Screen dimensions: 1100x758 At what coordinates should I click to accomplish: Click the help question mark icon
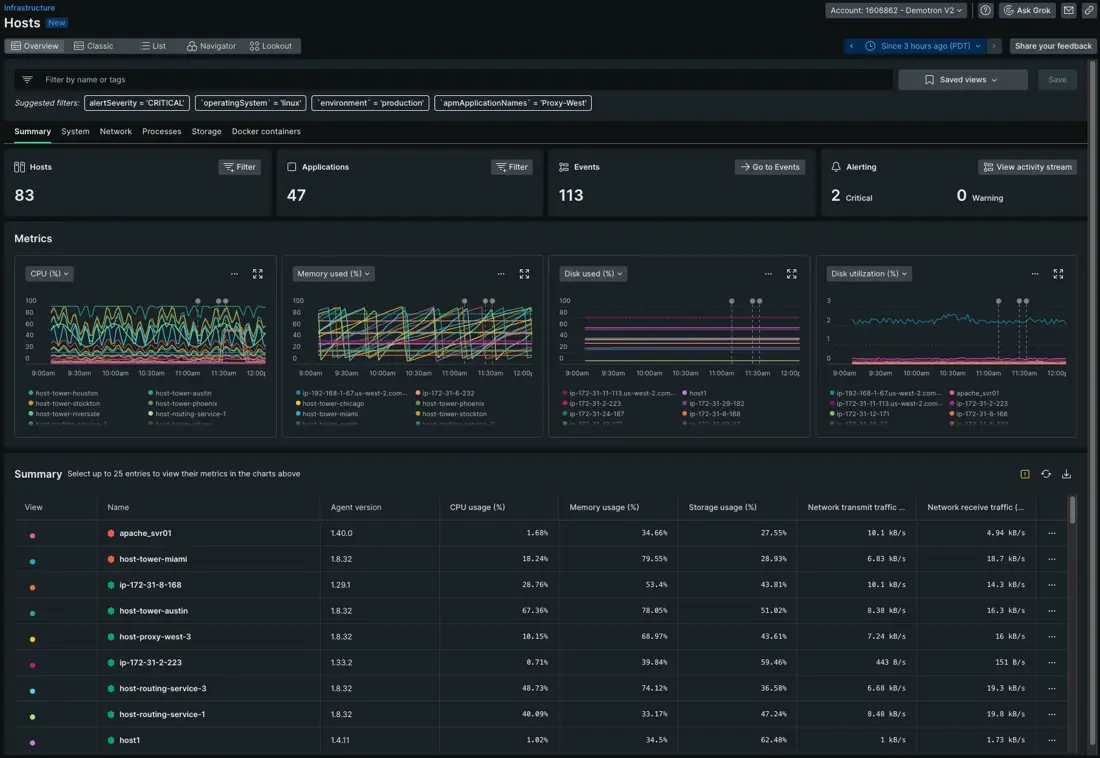pyautogui.click(x=985, y=10)
